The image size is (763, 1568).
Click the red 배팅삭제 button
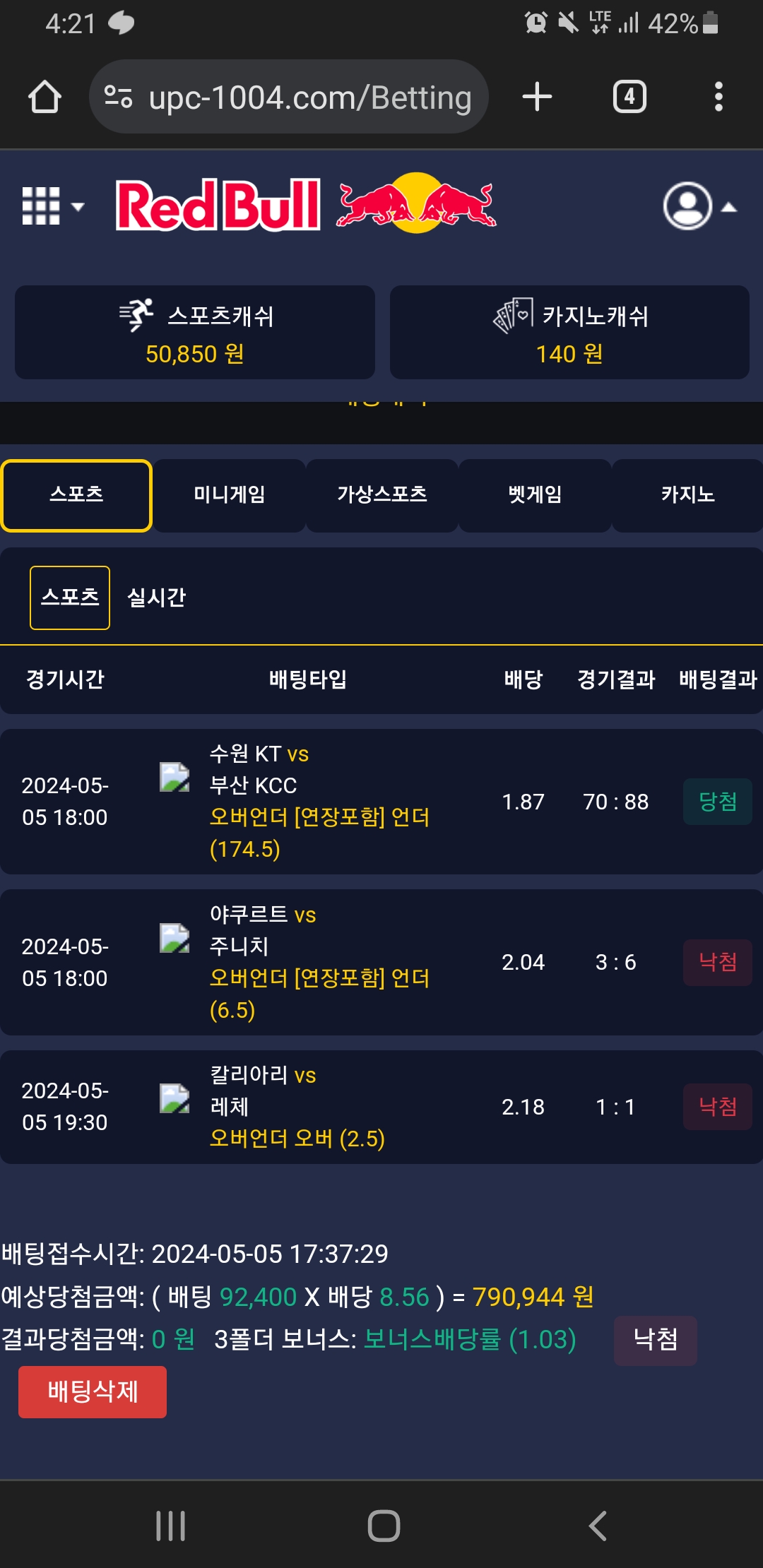click(93, 1391)
